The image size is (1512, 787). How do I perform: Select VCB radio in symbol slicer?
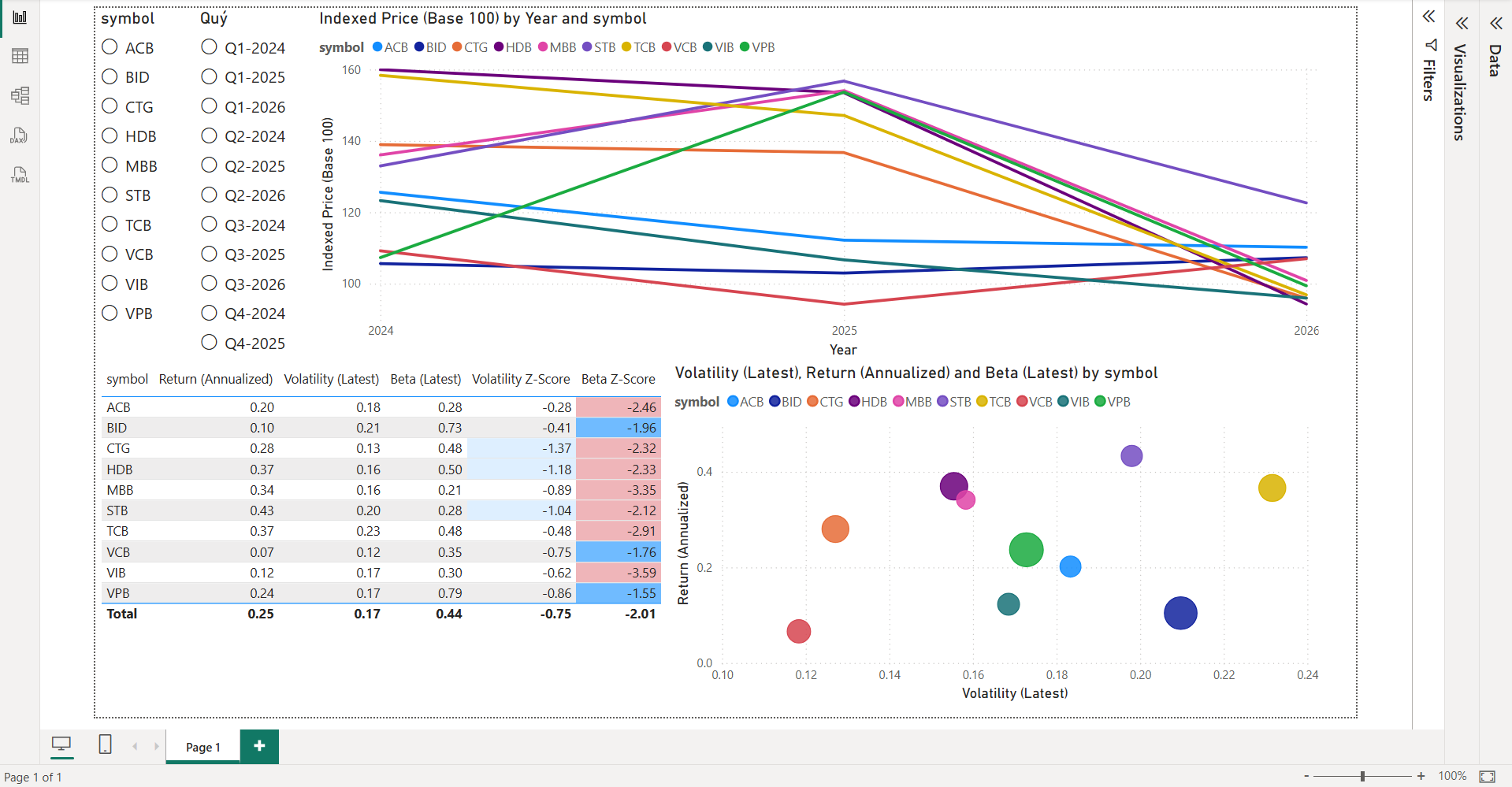point(110,254)
